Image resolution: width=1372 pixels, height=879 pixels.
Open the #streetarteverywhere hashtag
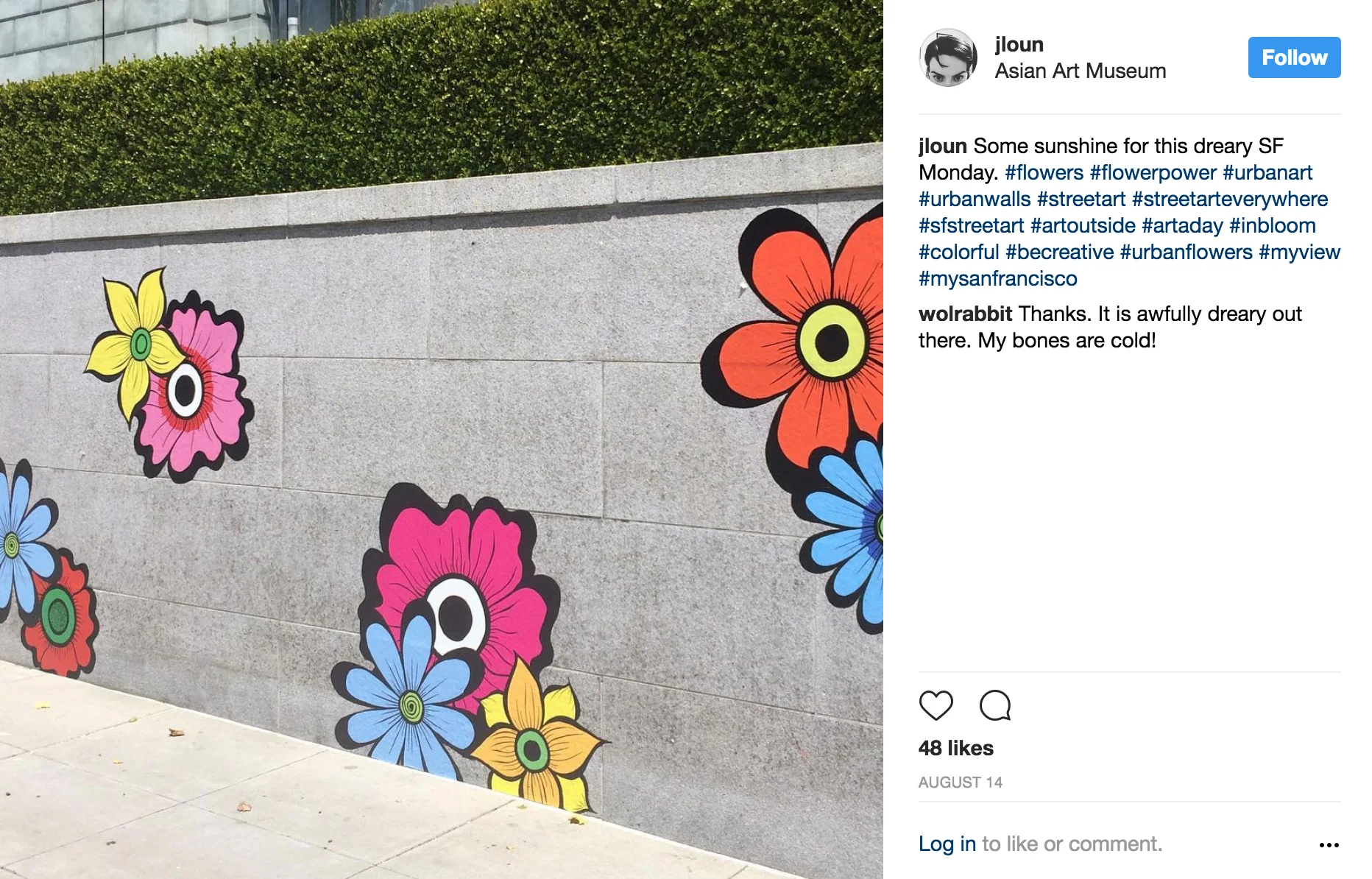click(x=1229, y=199)
